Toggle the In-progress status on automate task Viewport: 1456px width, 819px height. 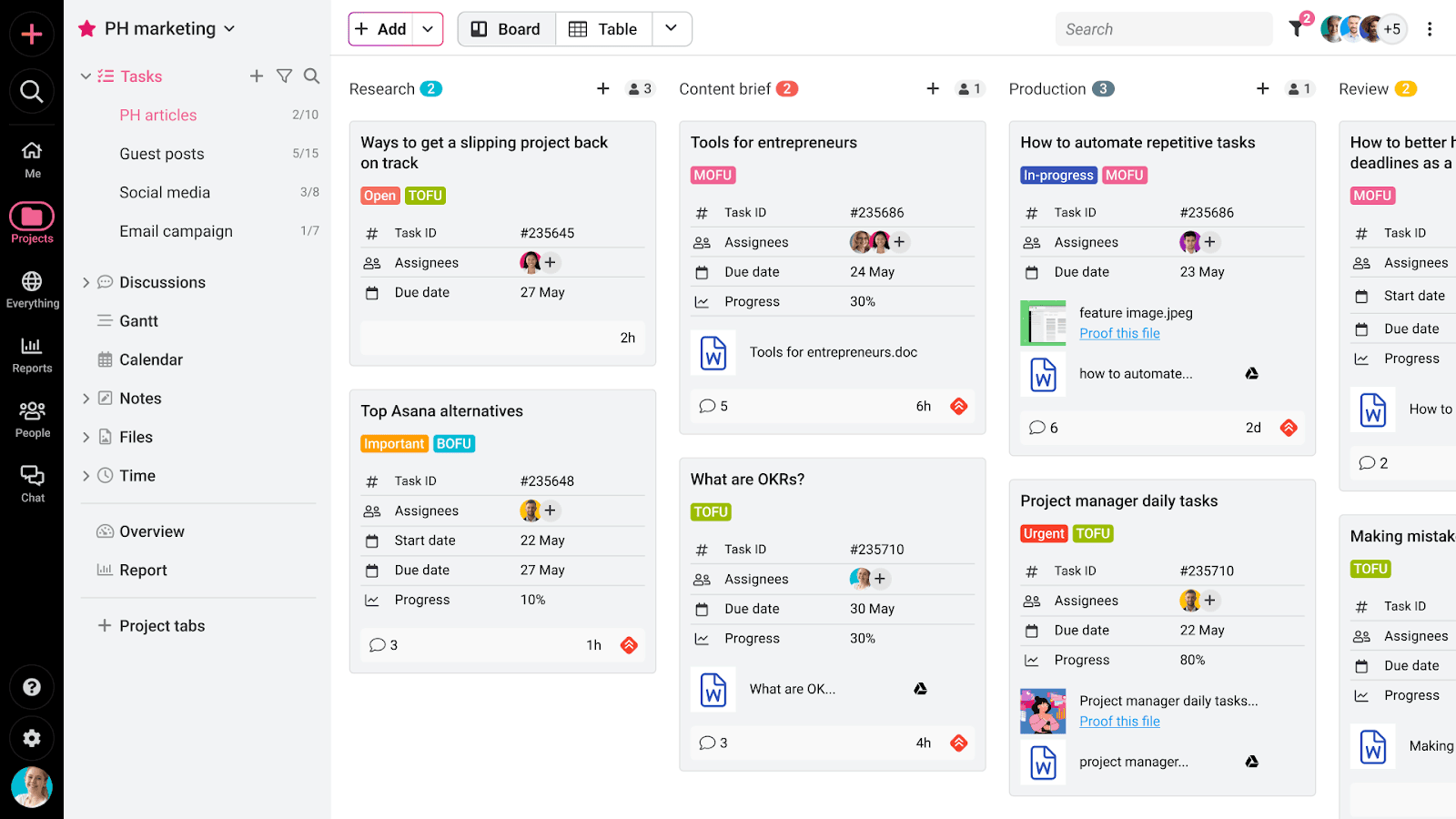tap(1058, 175)
